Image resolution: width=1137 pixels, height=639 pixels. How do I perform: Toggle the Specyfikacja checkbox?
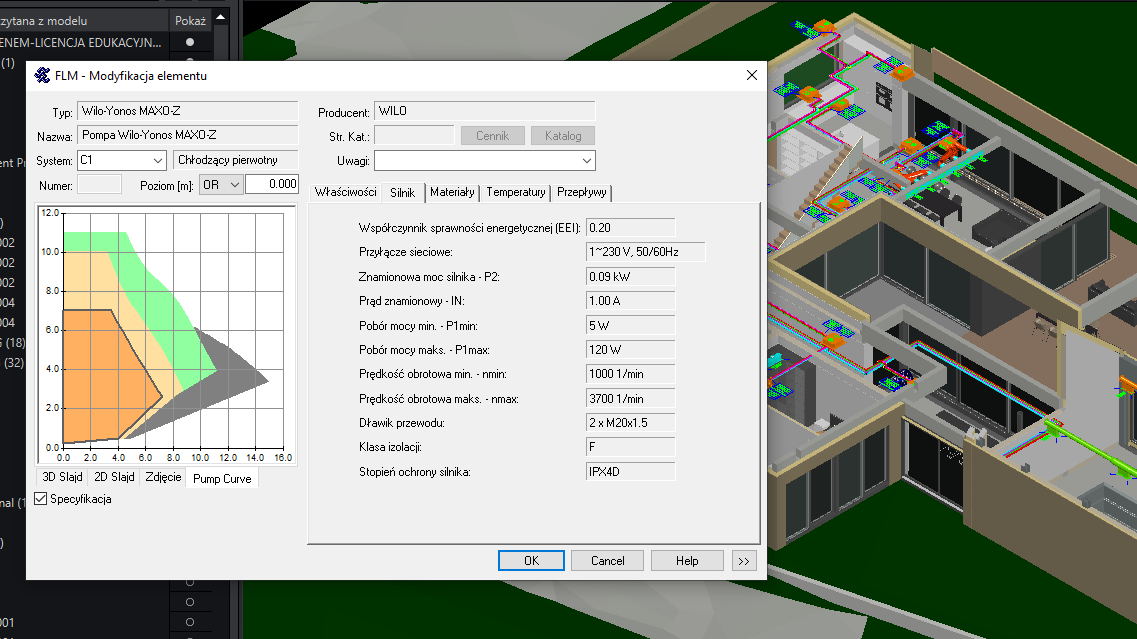pos(41,499)
